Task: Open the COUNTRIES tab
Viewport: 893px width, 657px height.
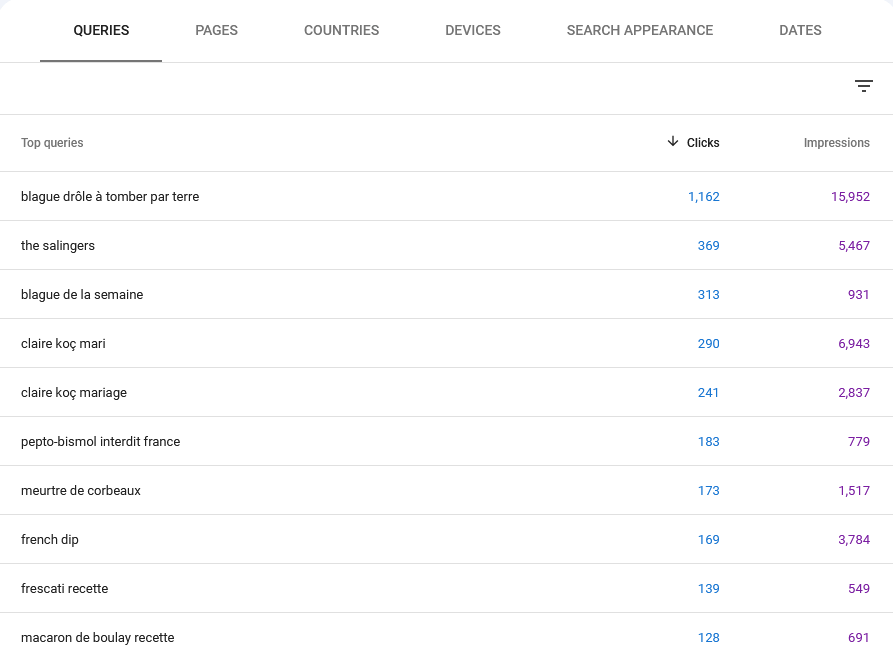Action: pos(341,30)
